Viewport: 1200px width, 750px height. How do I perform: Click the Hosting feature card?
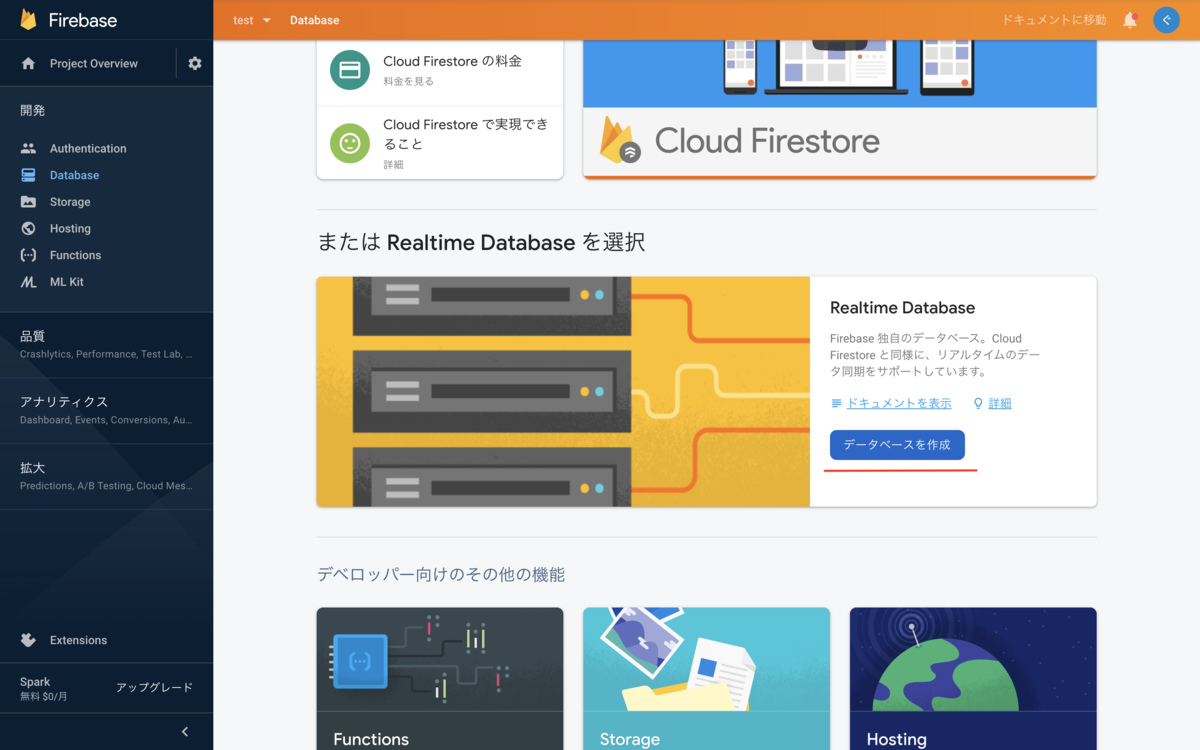coord(973,679)
